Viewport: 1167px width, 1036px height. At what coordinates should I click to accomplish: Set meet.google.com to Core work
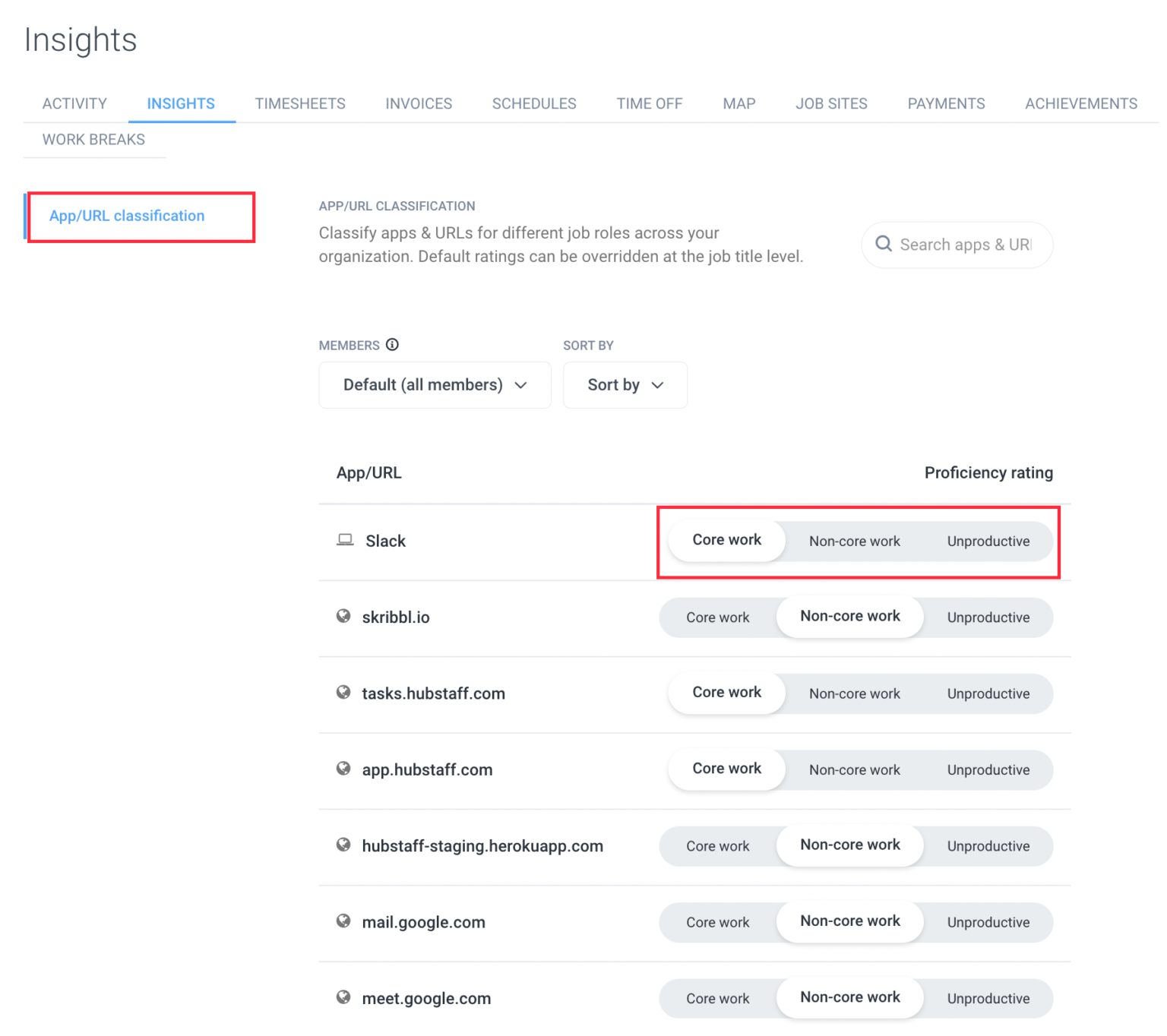(717, 998)
